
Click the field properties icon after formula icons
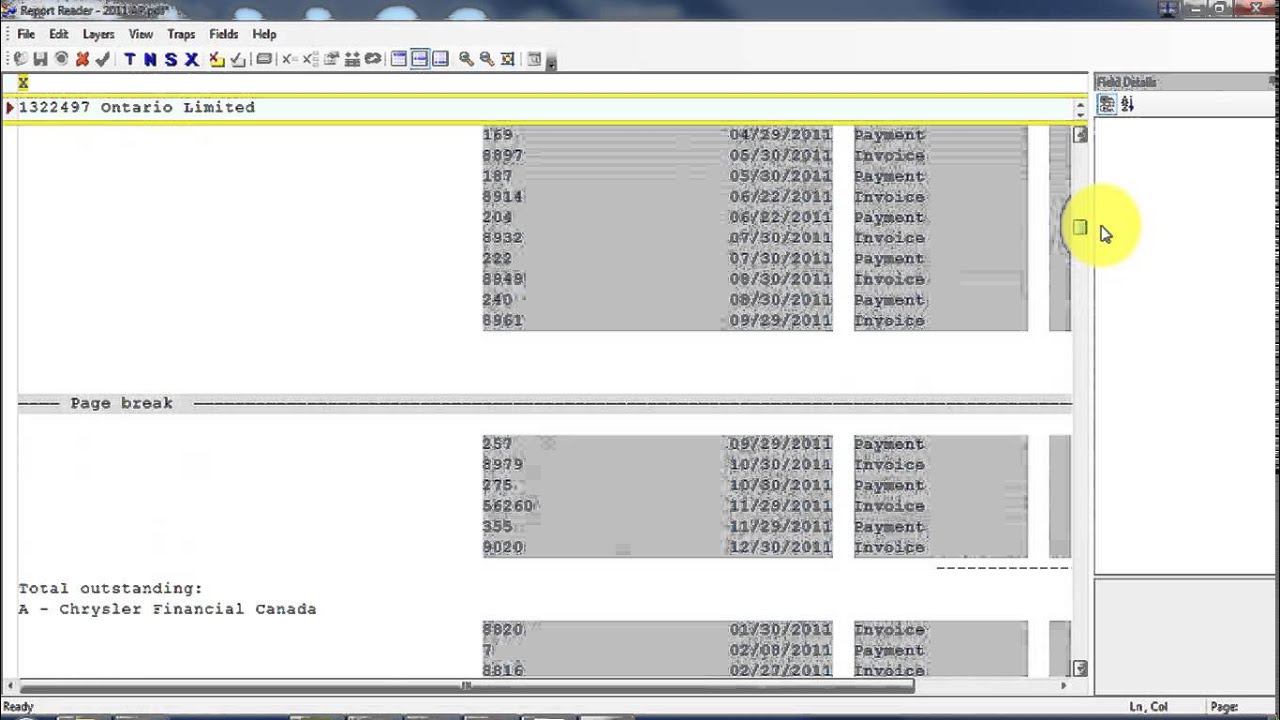click(331, 59)
